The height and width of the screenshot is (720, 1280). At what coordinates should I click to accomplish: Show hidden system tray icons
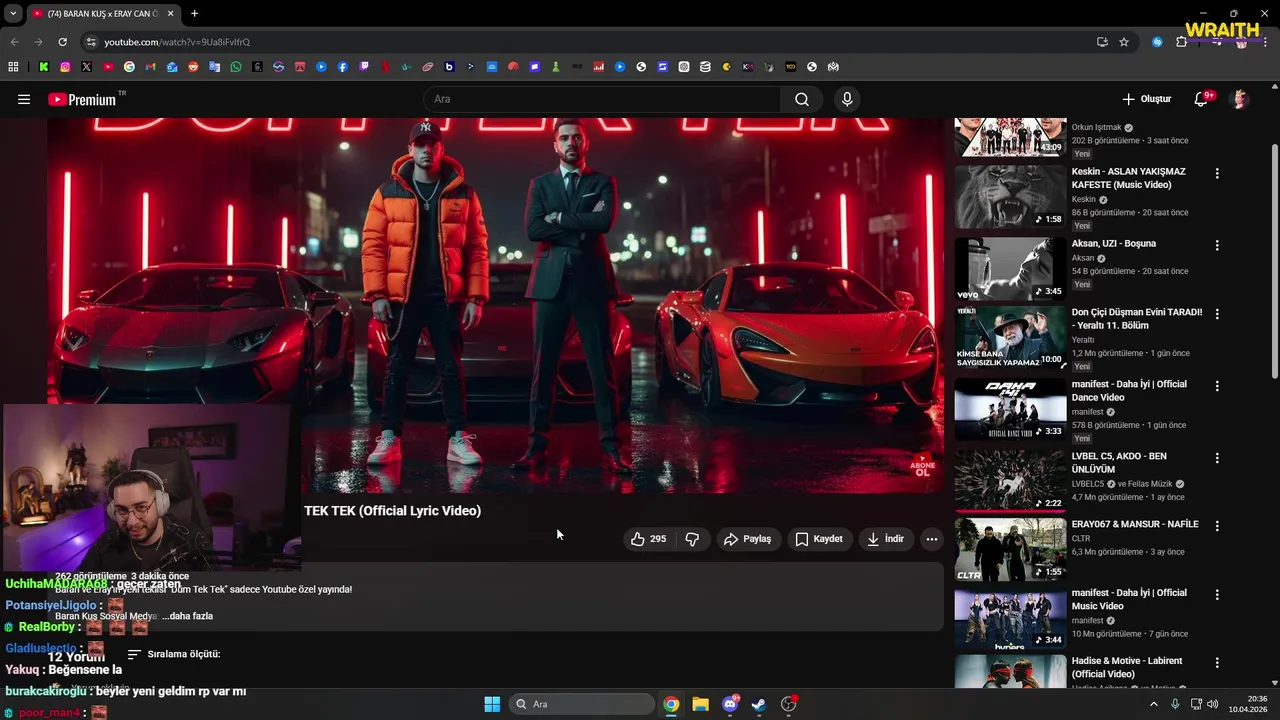(1153, 704)
